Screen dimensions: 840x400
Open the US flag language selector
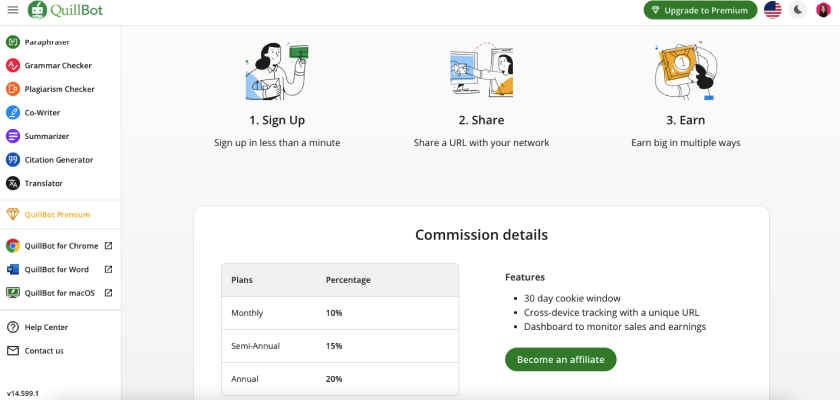click(x=772, y=10)
